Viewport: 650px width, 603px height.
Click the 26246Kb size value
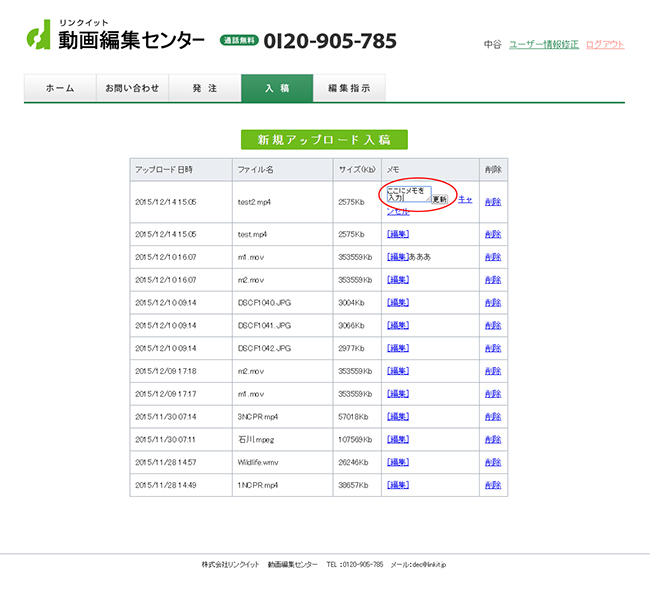click(x=353, y=462)
